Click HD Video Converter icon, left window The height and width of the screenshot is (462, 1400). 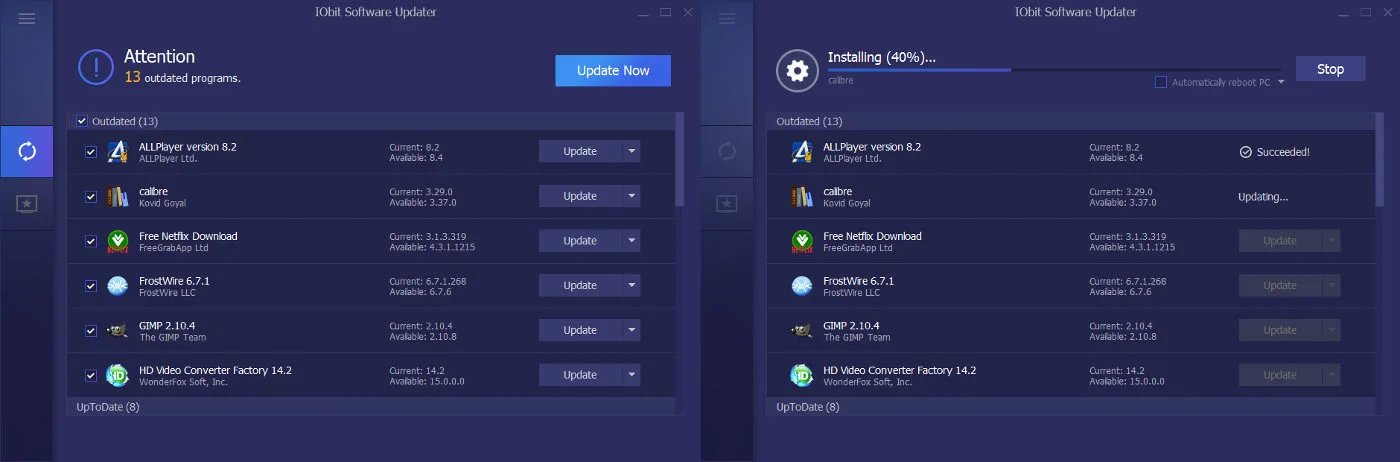[x=118, y=375]
